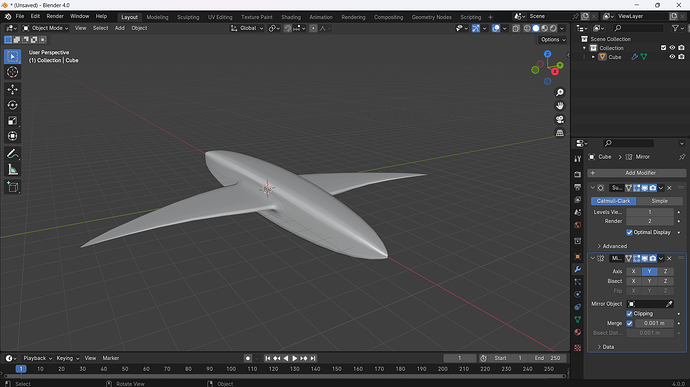The height and width of the screenshot is (387, 690).
Task: Expand the Data section of Mirror
Action: pyautogui.click(x=606, y=347)
